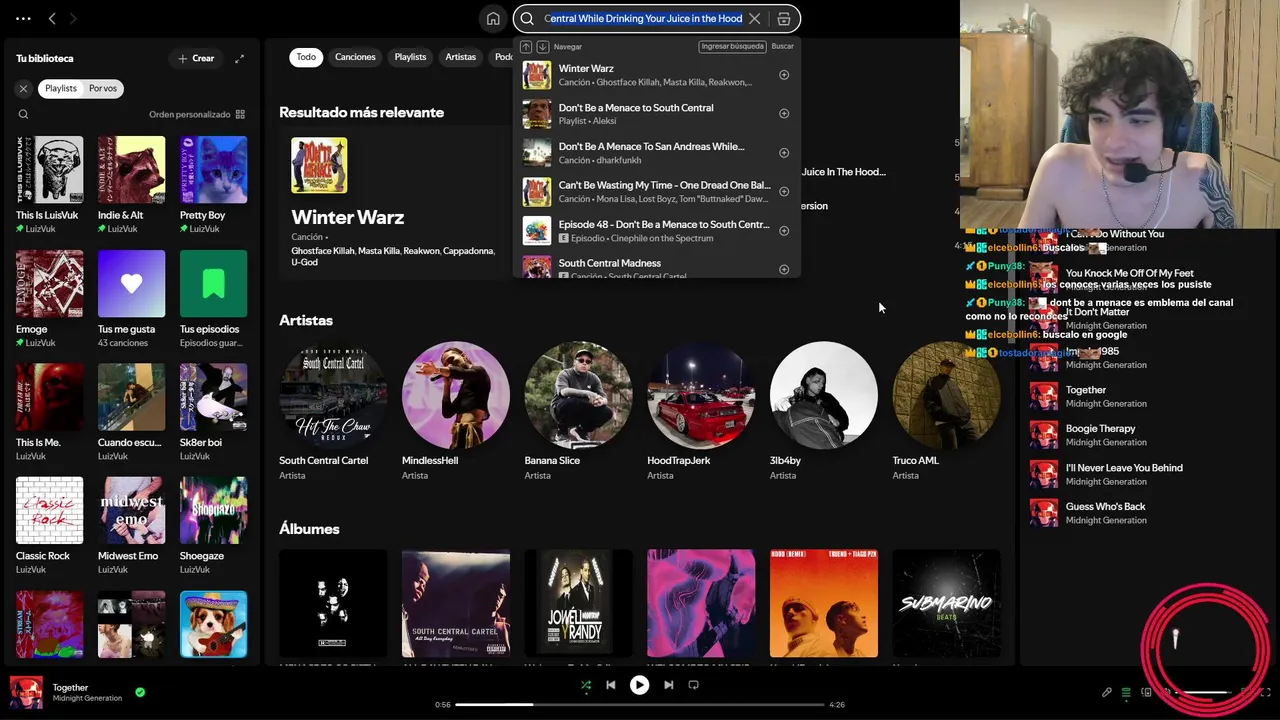This screenshot has height=720, width=1280.
Task: Toggle repeat mode
Action: [693, 685]
